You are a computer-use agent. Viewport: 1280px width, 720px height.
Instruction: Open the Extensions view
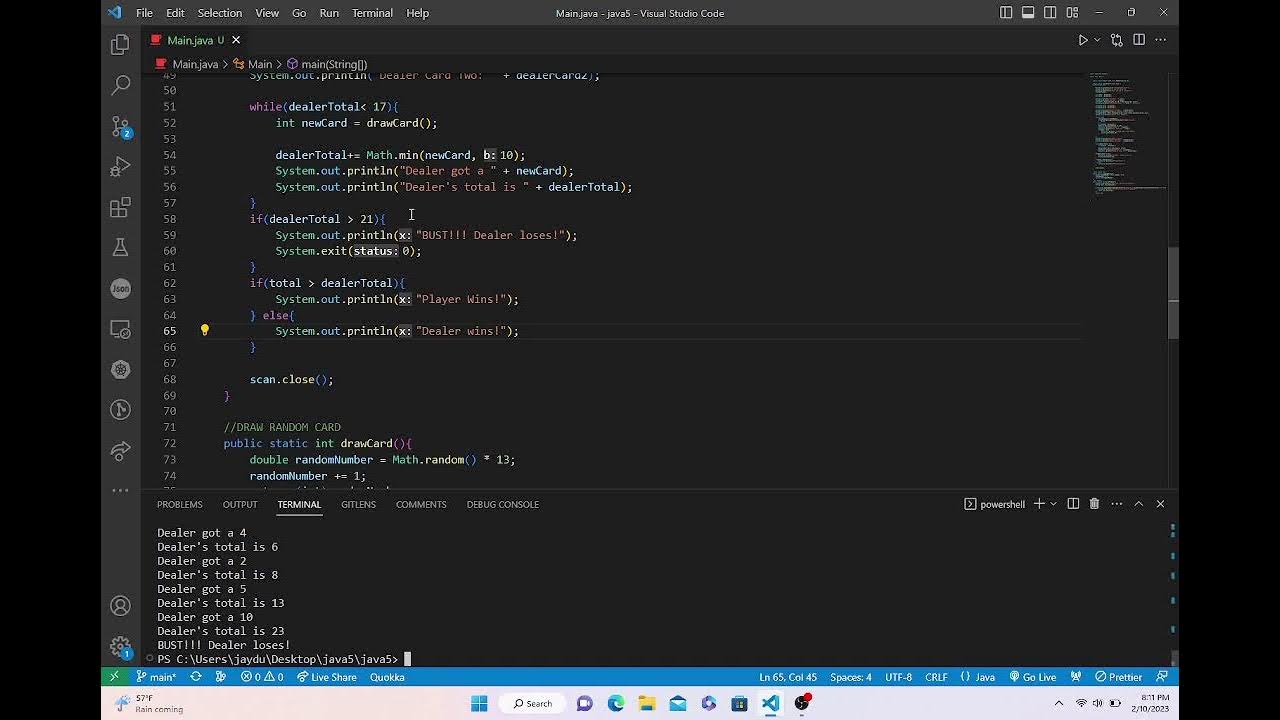click(121, 207)
